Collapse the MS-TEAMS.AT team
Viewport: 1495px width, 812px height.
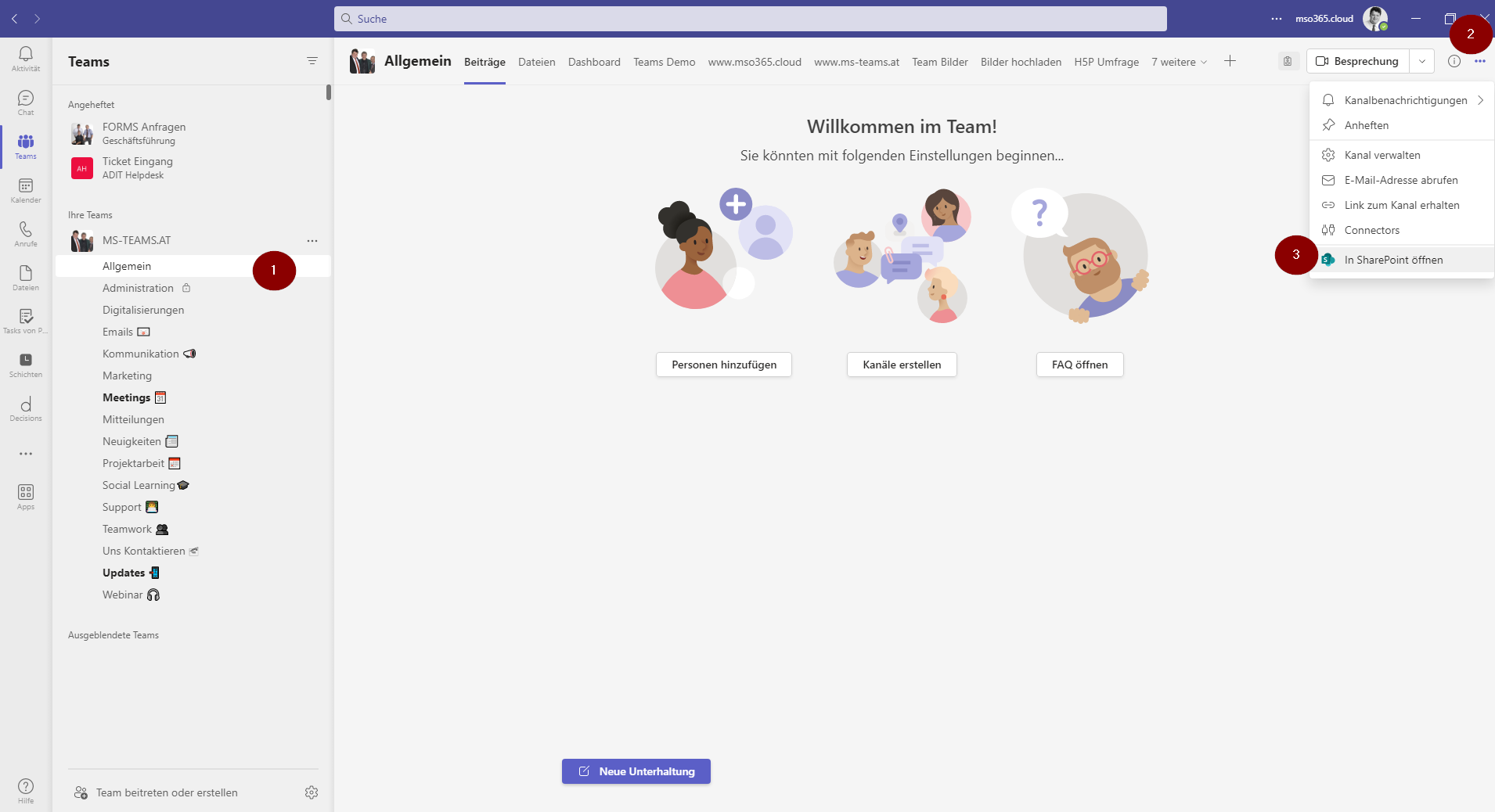click(136, 240)
